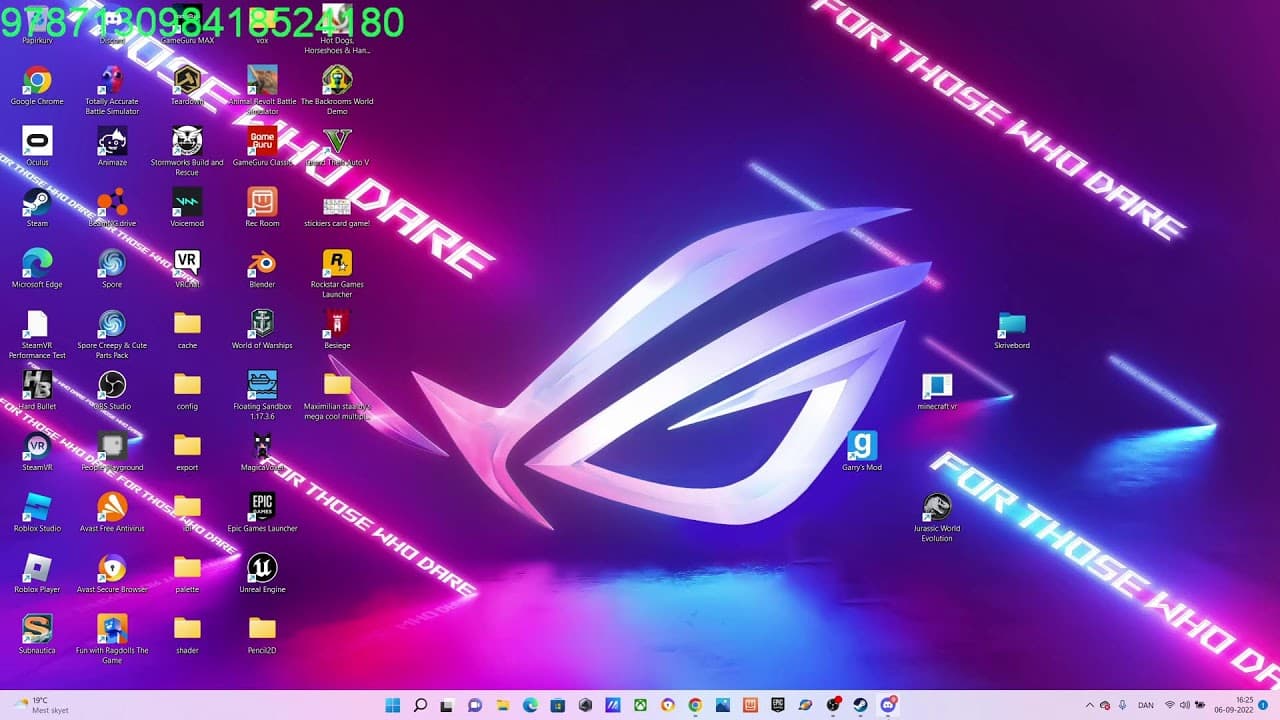
Task: Select the palette folder on desktop
Action: tap(187, 574)
